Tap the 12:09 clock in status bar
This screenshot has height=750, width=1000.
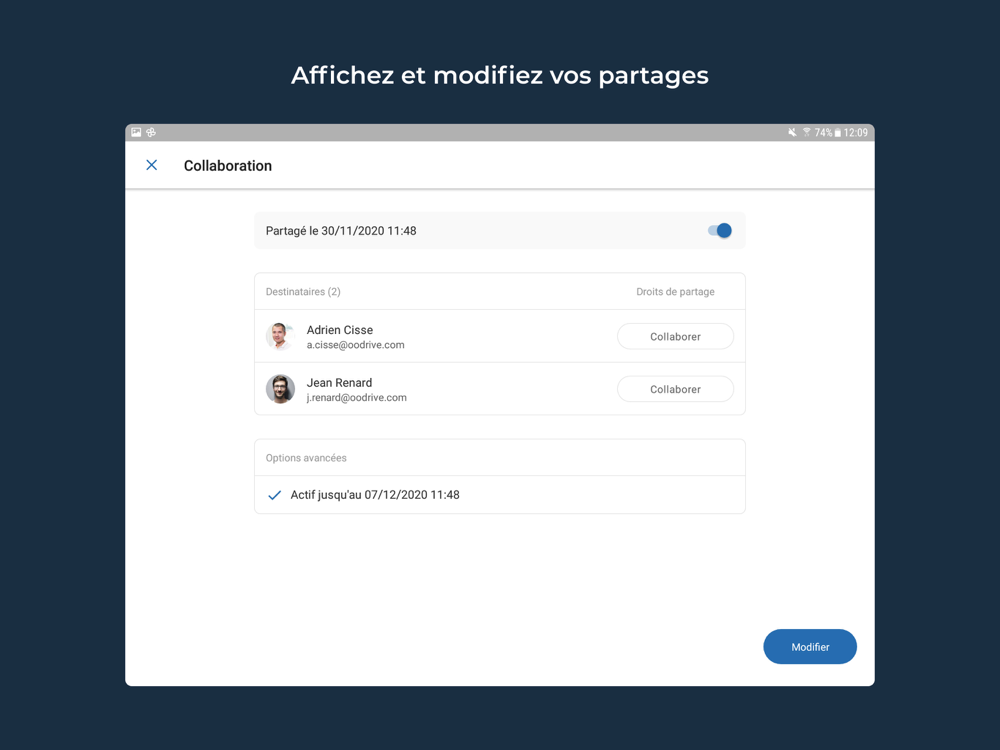[x=855, y=132]
